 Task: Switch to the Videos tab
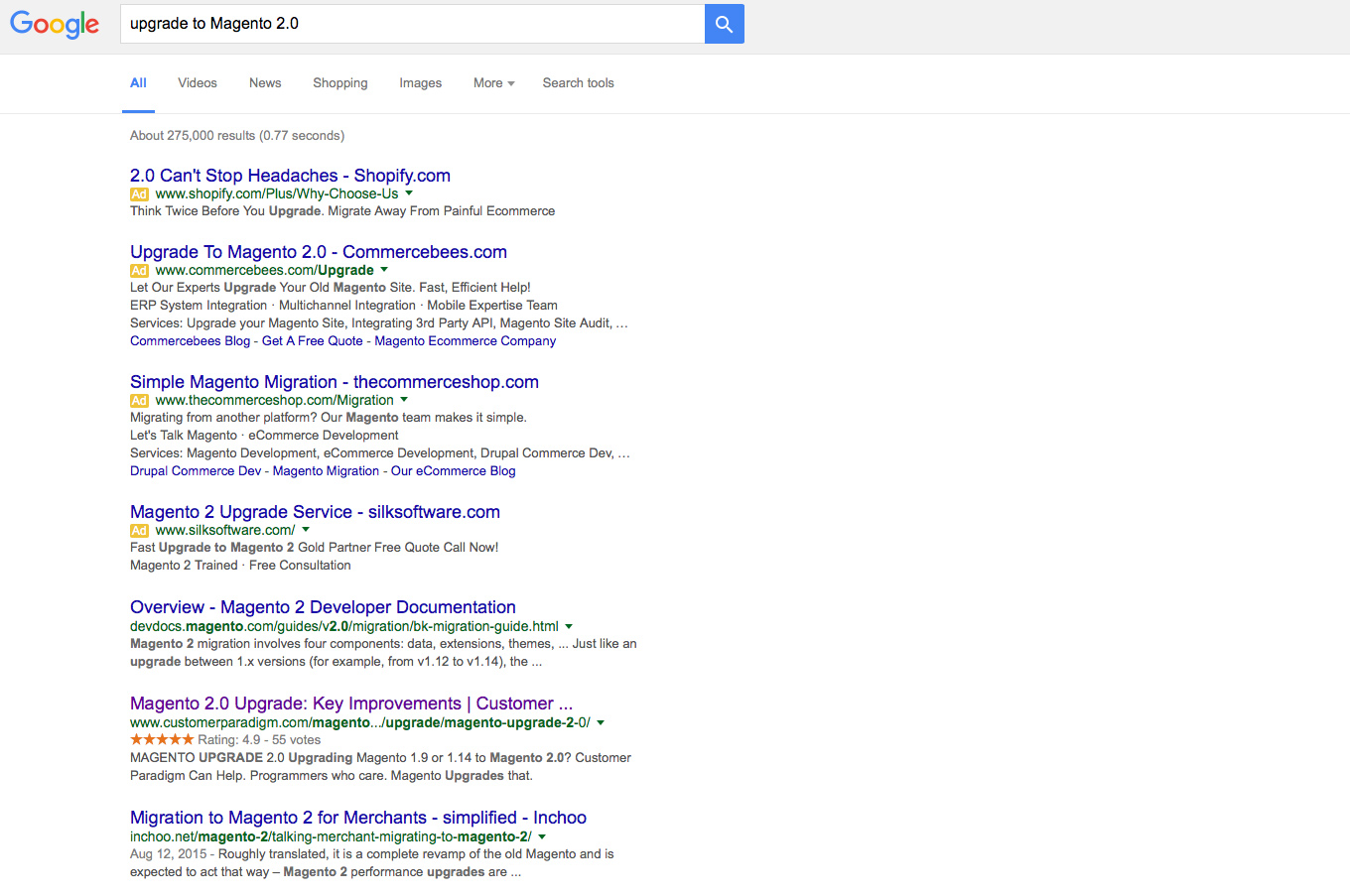click(x=198, y=83)
